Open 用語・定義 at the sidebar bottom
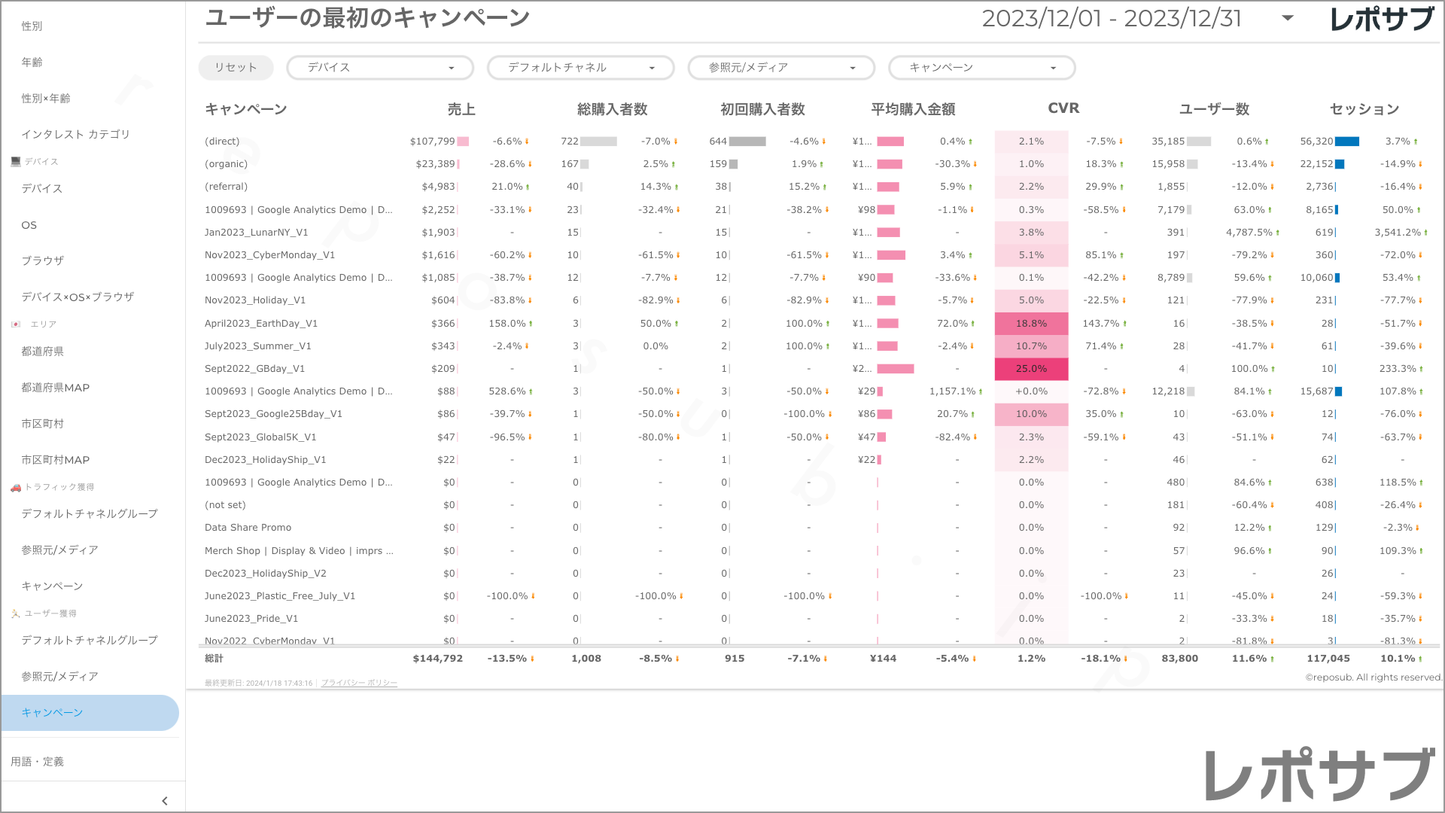 pyautogui.click(x=38, y=762)
